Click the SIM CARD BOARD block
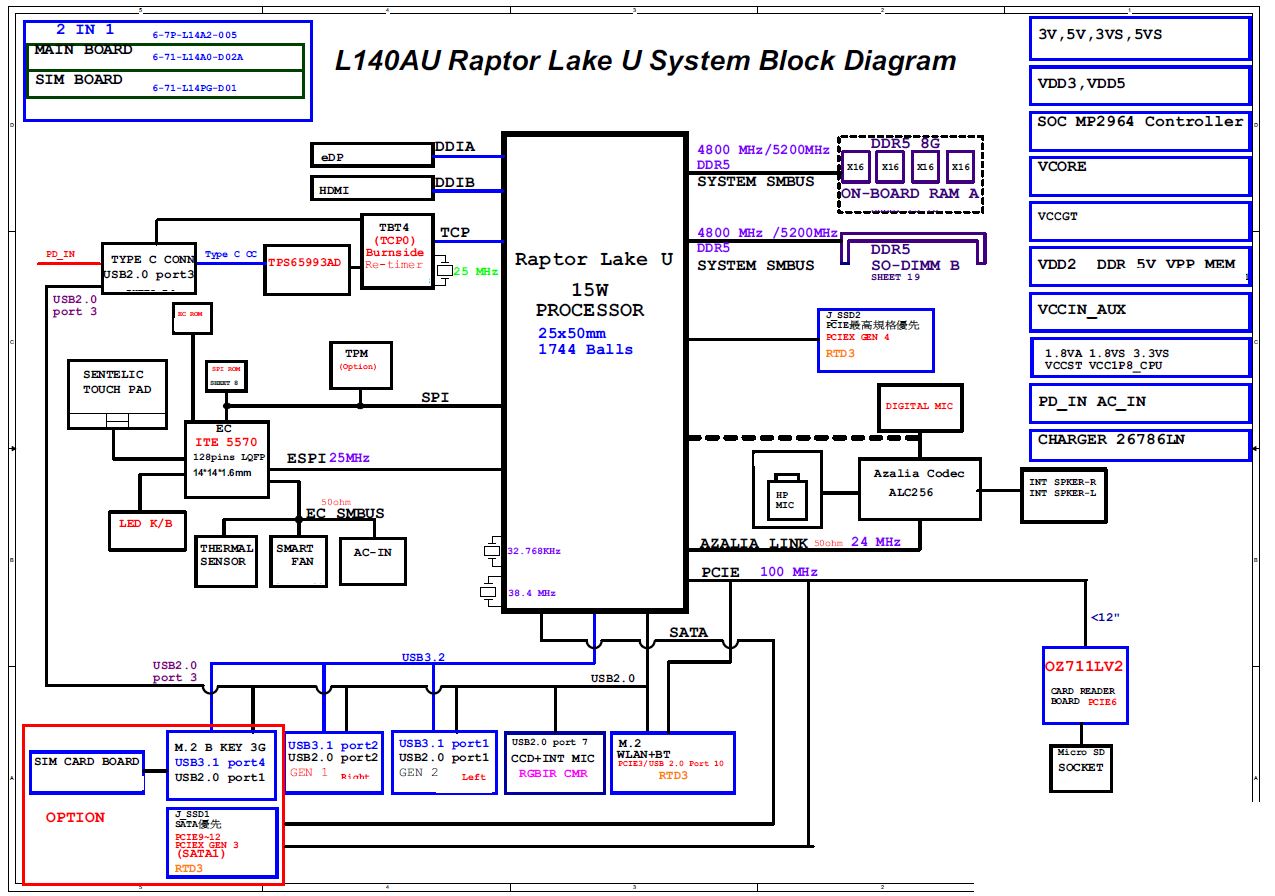This screenshot has width=1275, height=896. tap(87, 771)
